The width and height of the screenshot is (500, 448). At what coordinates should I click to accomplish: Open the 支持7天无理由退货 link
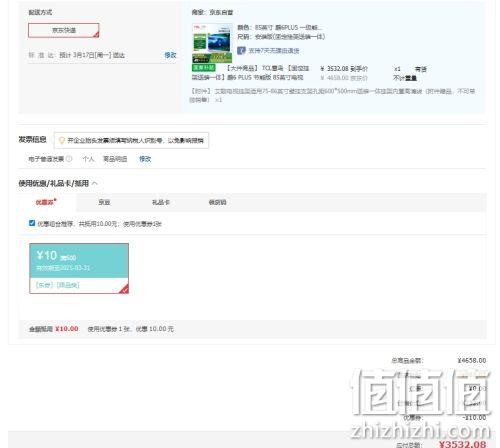[x=274, y=51]
